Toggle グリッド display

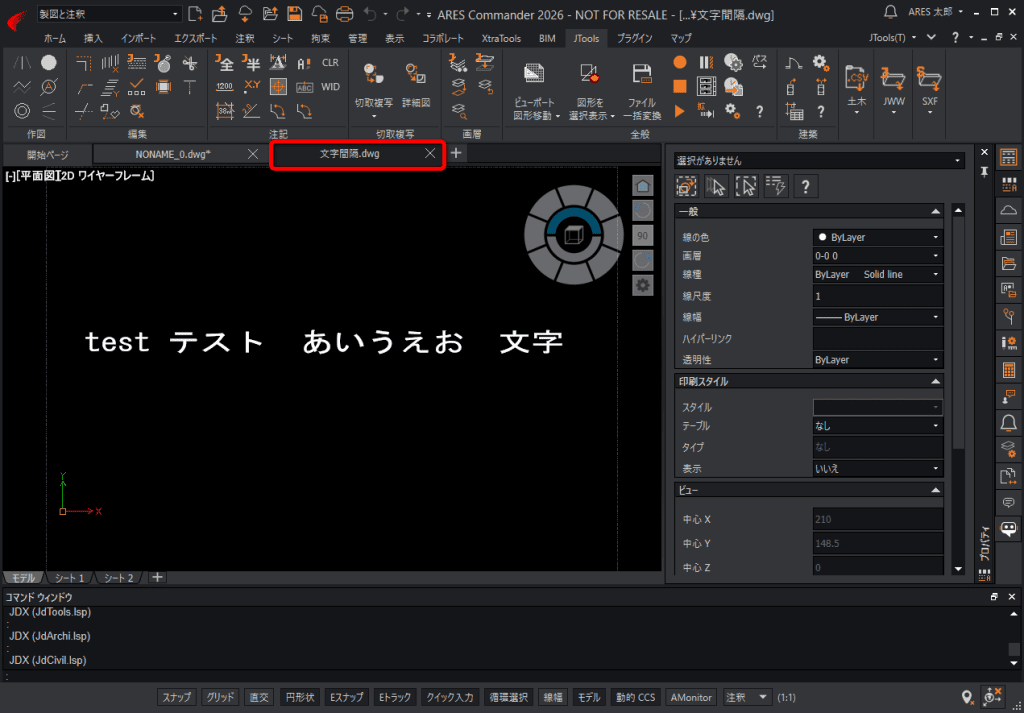coord(221,697)
